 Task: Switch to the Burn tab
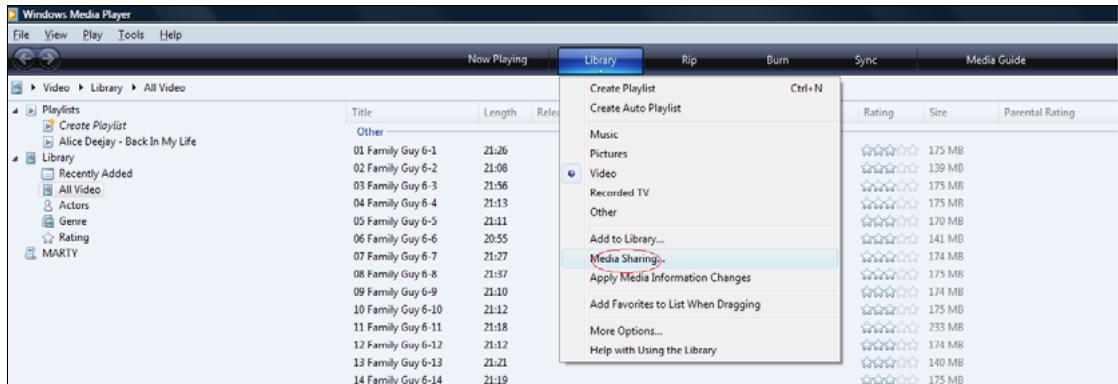click(777, 61)
